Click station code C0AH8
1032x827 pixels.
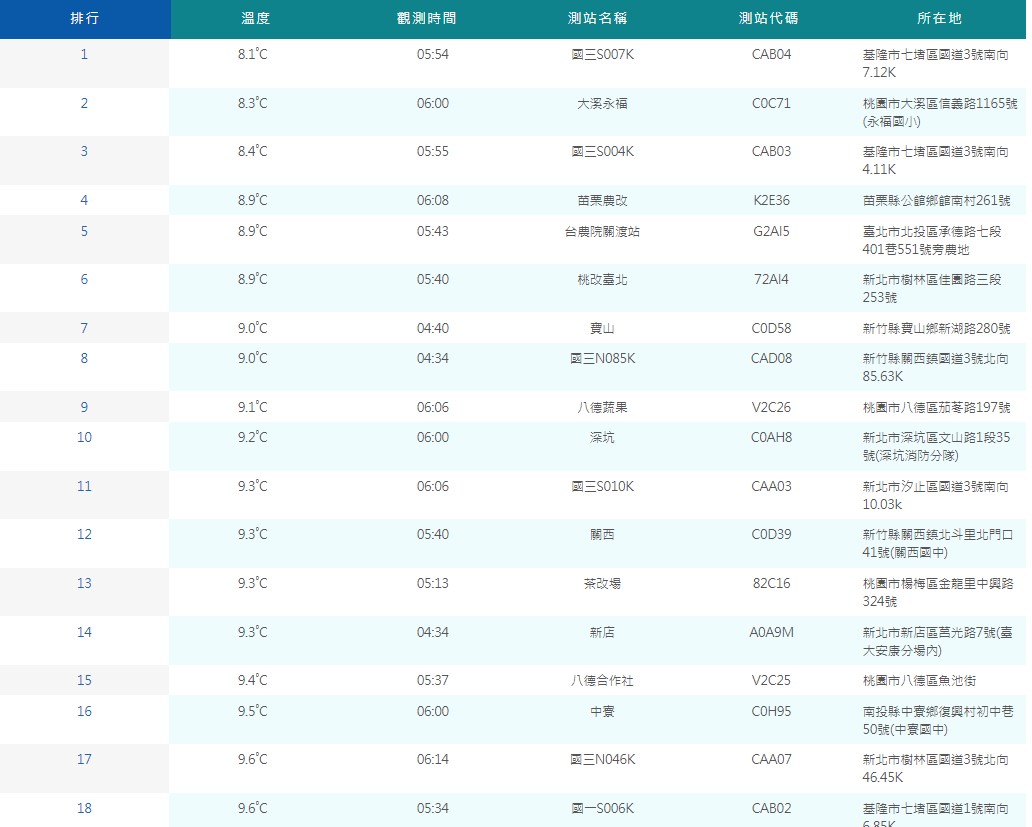click(771, 438)
